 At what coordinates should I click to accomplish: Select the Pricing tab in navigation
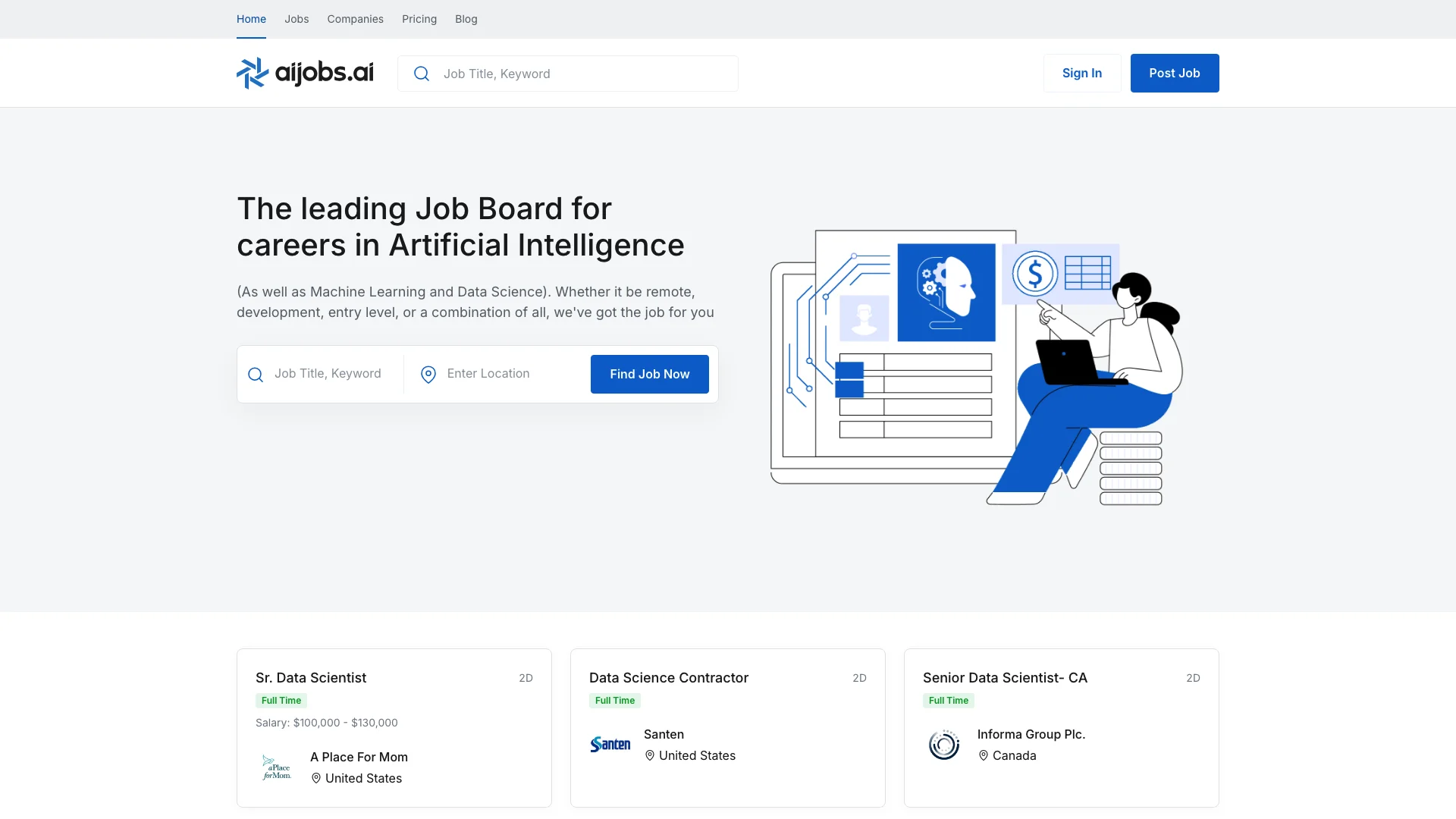[x=419, y=19]
